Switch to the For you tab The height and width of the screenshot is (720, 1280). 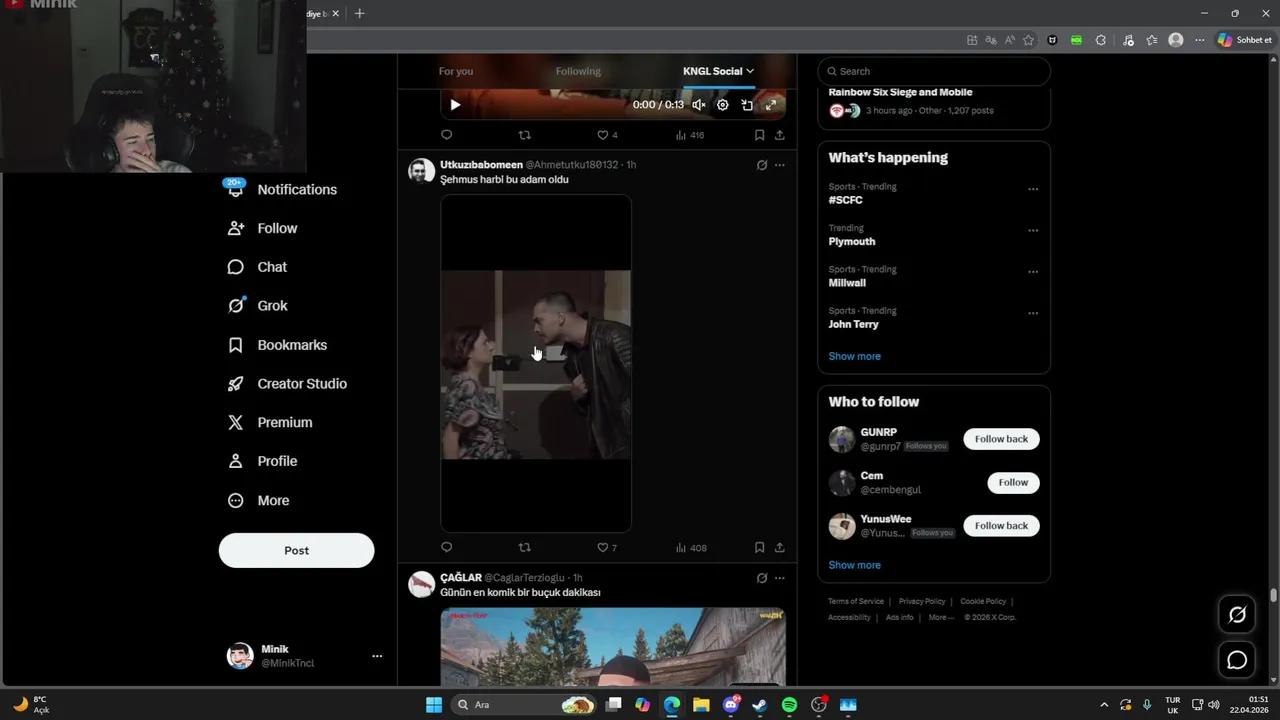(x=456, y=71)
